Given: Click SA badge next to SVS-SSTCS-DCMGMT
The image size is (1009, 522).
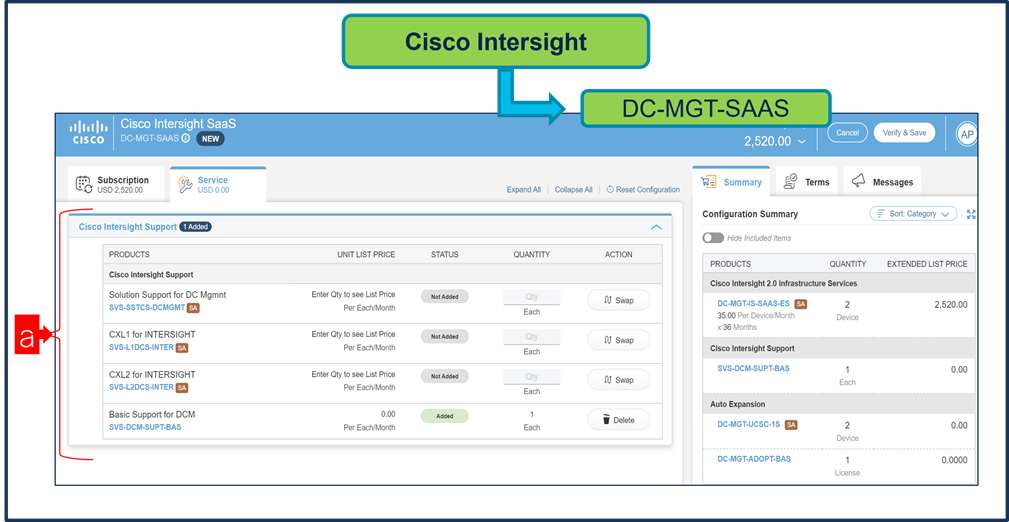Looking at the screenshot, I should tap(192, 308).
